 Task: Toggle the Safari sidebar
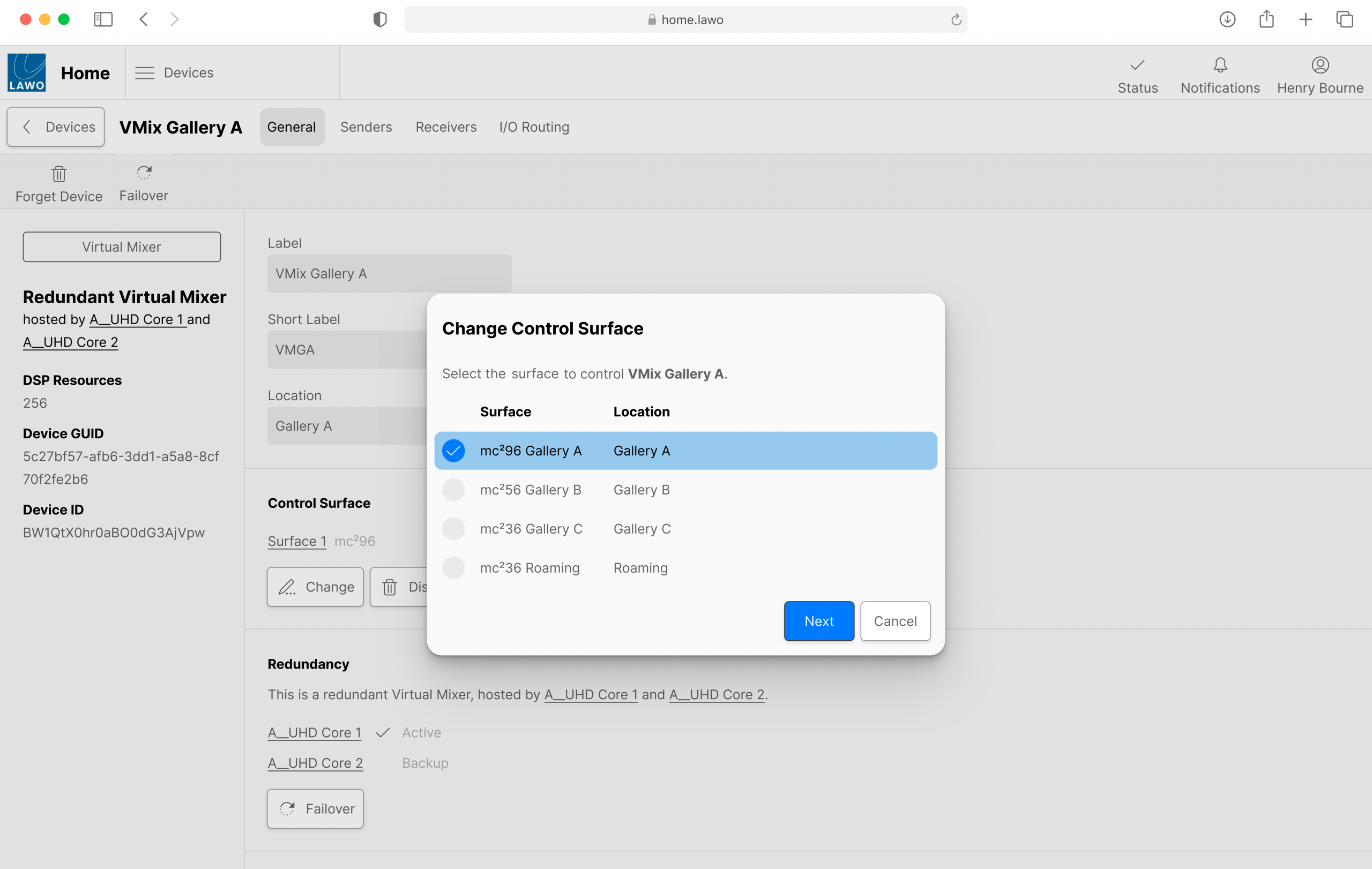pyautogui.click(x=103, y=19)
